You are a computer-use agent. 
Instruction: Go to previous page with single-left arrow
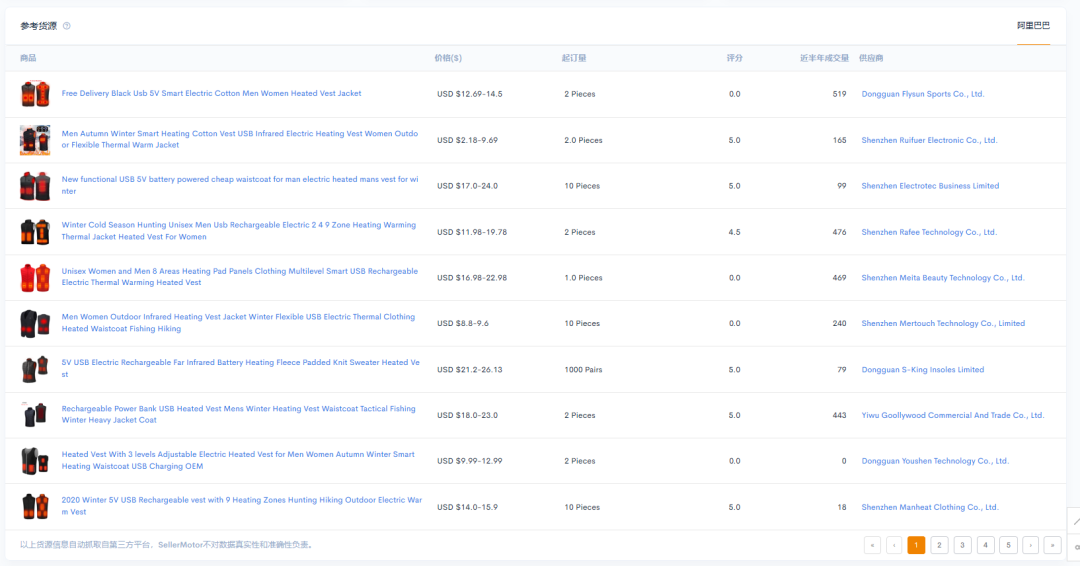tap(894, 545)
